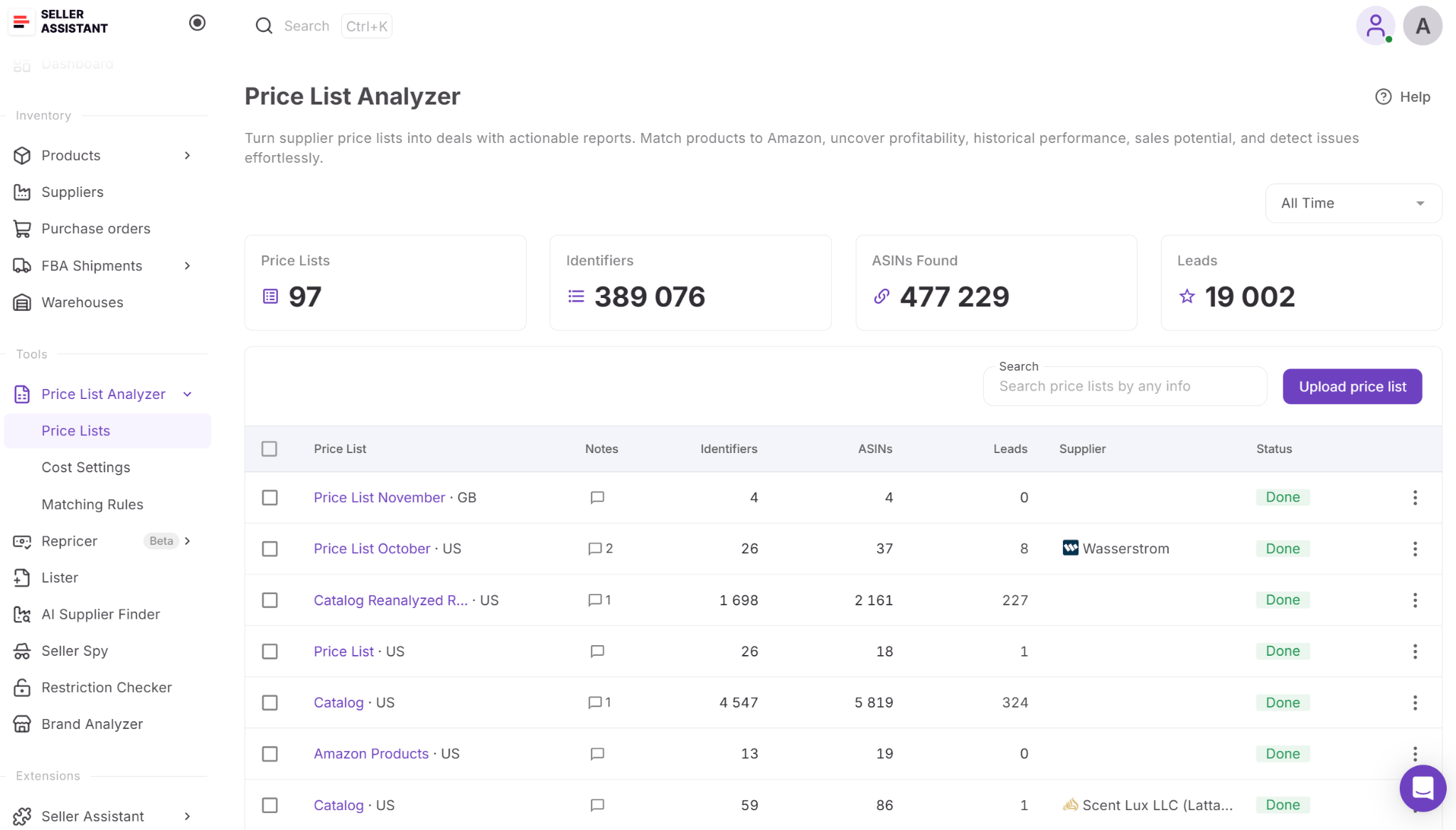Click the Wasserstrom supplier cell
Viewport: 1456px width, 830px height.
pyautogui.click(x=1115, y=548)
